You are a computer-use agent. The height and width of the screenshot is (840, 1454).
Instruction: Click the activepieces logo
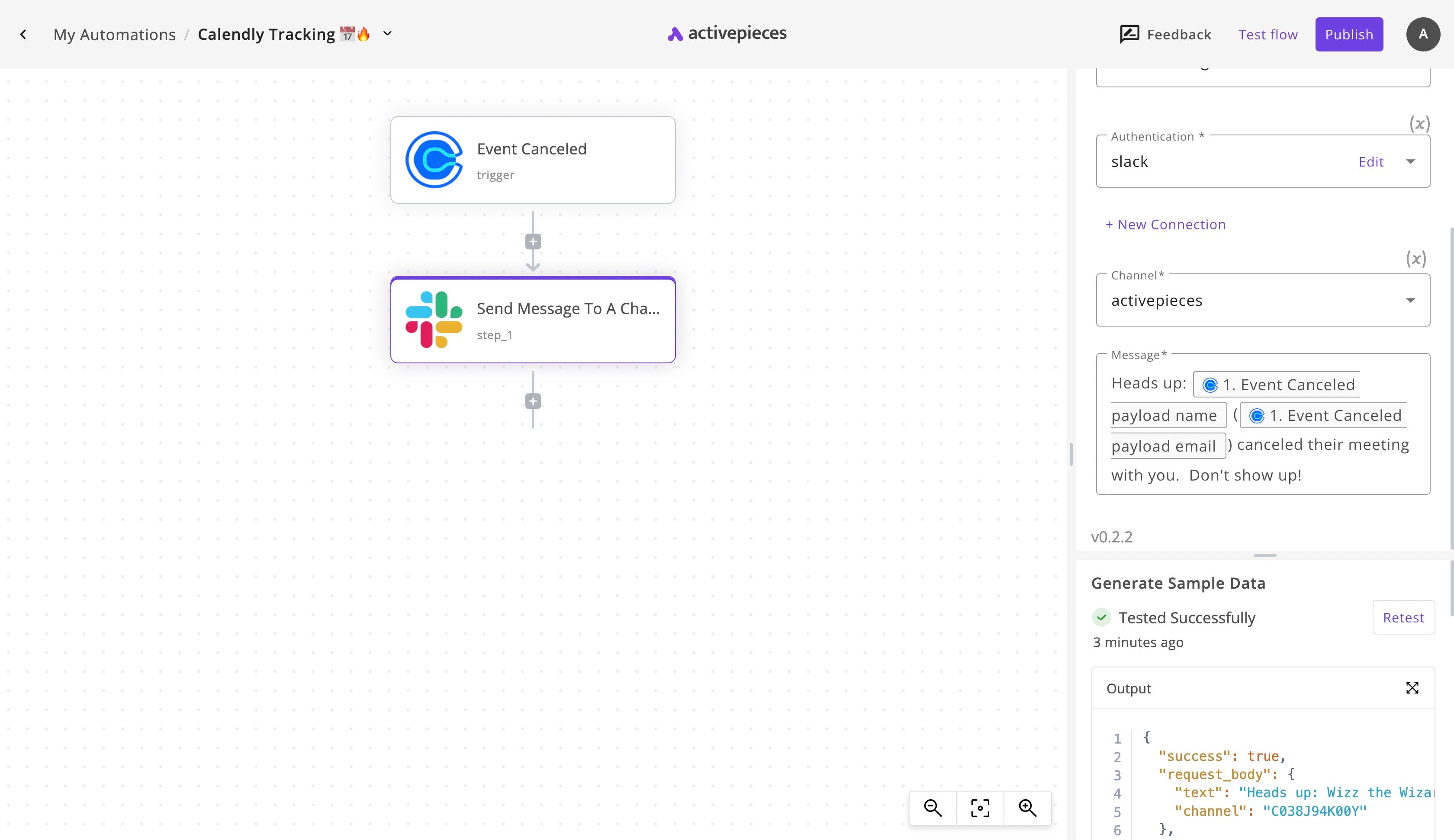coord(727,33)
